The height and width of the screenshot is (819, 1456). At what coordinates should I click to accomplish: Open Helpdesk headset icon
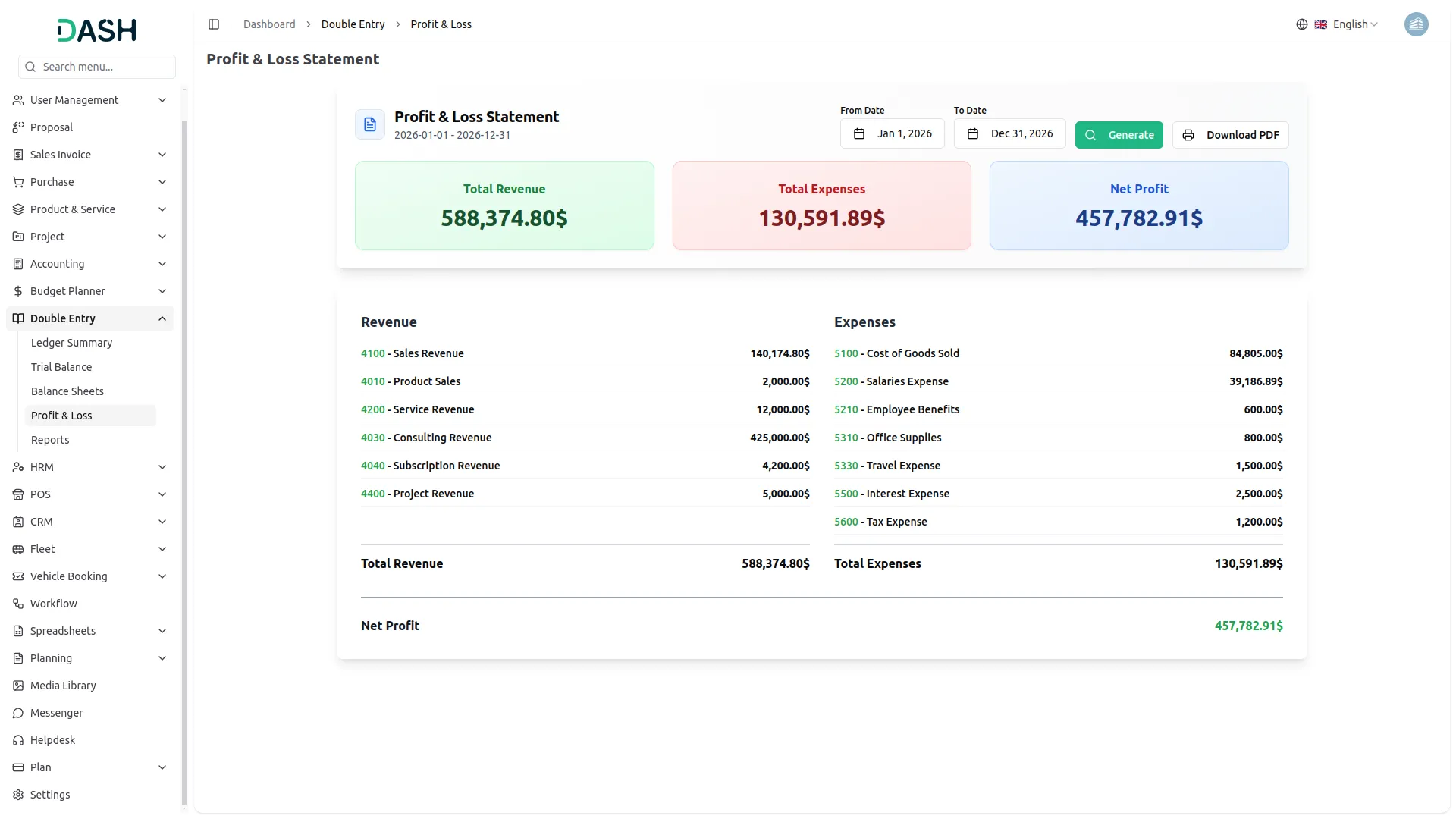[18, 740]
